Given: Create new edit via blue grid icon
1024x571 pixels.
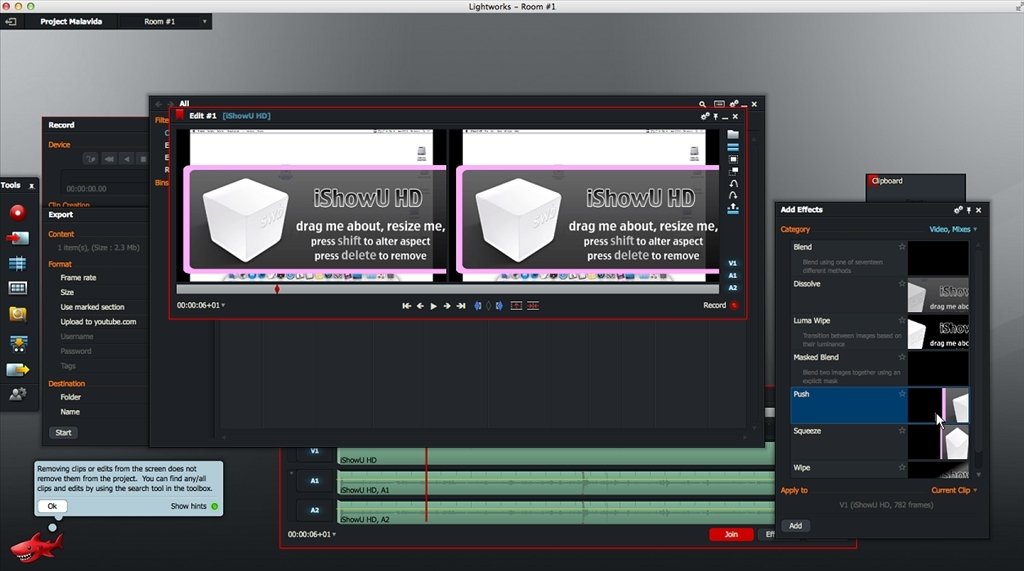Looking at the screenshot, I should [x=18, y=263].
